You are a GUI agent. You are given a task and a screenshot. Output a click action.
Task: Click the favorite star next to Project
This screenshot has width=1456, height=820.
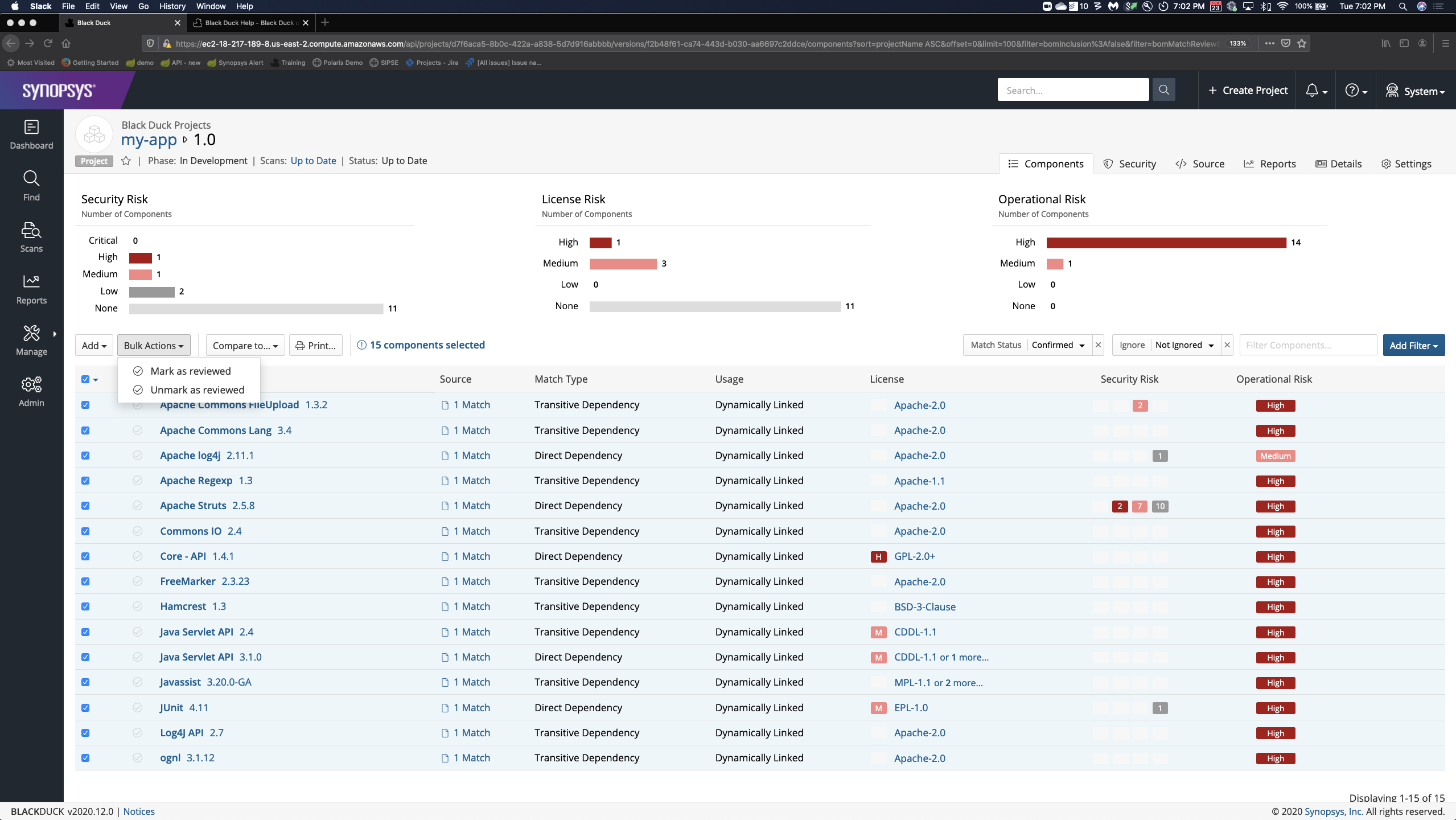[x=126, y=161]
